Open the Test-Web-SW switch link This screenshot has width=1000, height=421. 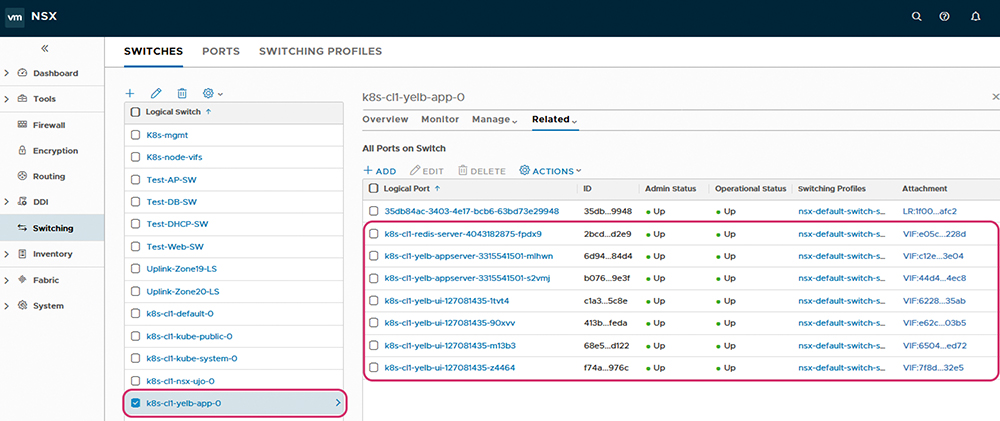pyautogui.click(x=175, y=247)
